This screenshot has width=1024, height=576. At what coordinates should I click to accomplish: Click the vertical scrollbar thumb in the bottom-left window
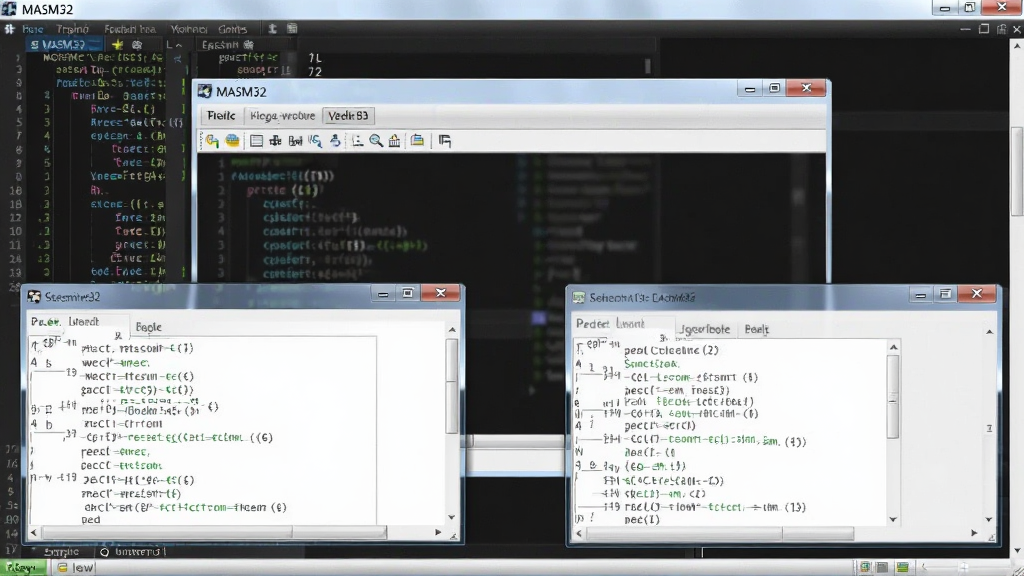tap(452, 386)
